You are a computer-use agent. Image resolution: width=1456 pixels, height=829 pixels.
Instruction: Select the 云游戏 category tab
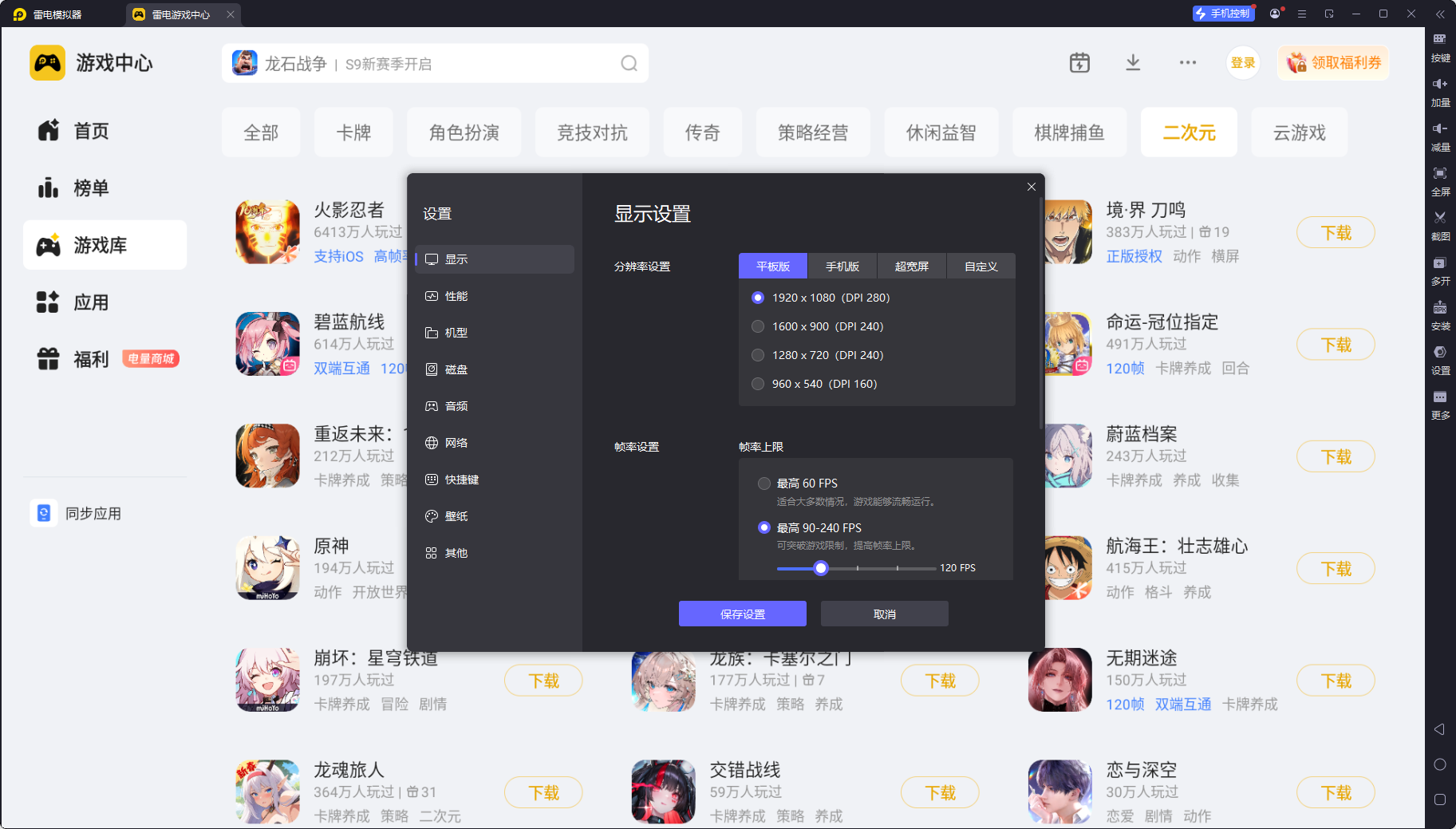tap(1299, 132)
